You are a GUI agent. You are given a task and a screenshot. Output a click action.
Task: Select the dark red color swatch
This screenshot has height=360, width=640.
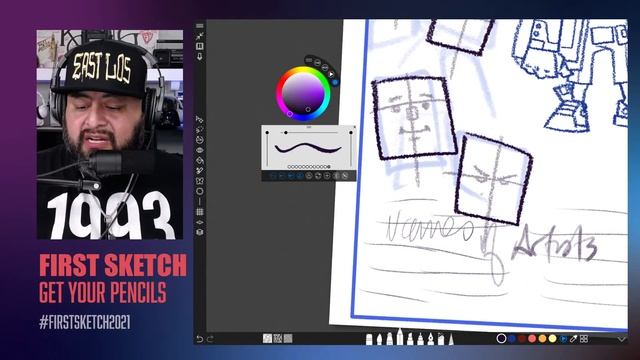(x=522, y=338)
